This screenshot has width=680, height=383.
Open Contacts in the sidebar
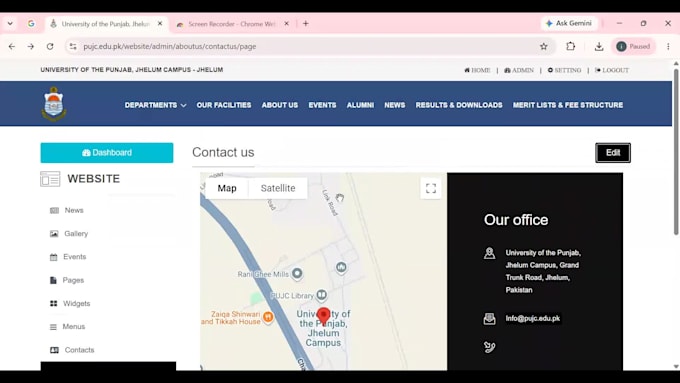[x=72, y=350]
